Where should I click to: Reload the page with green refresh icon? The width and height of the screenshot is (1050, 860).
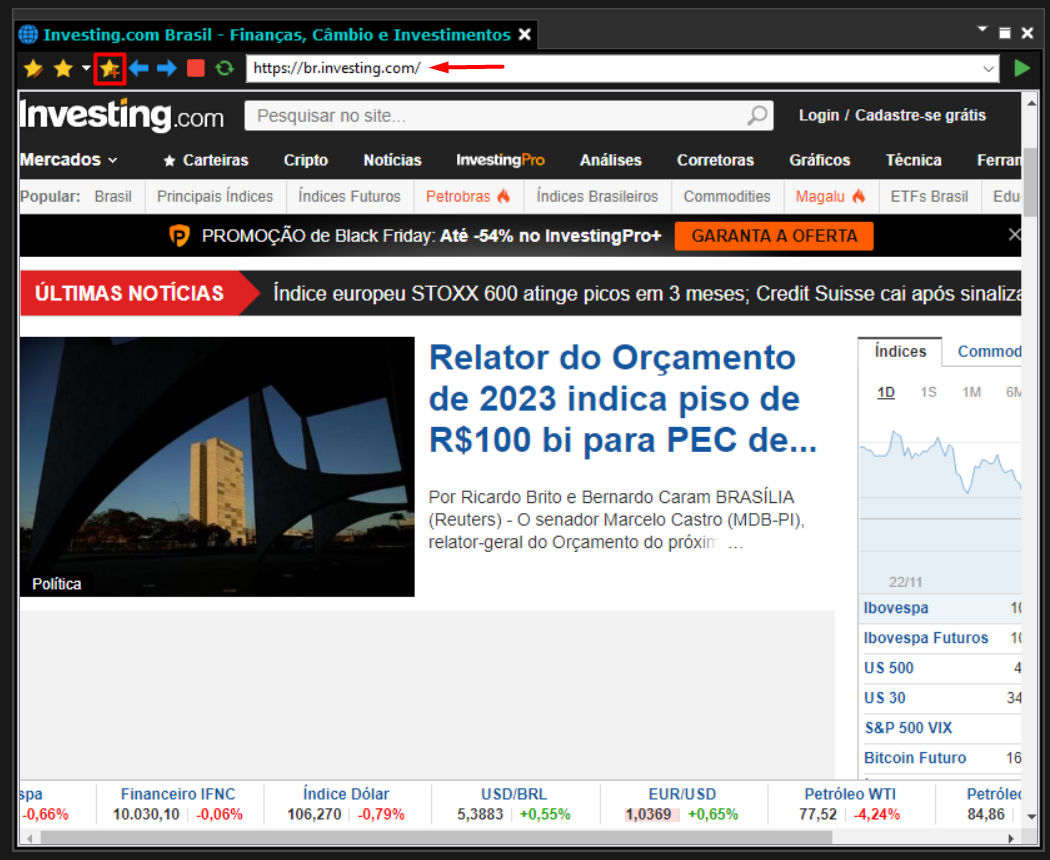coord(224,68)
